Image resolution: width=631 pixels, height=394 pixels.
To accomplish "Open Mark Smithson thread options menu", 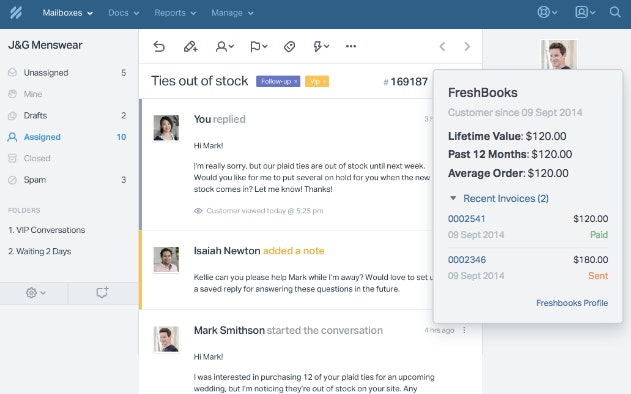I will pos(464,330).
